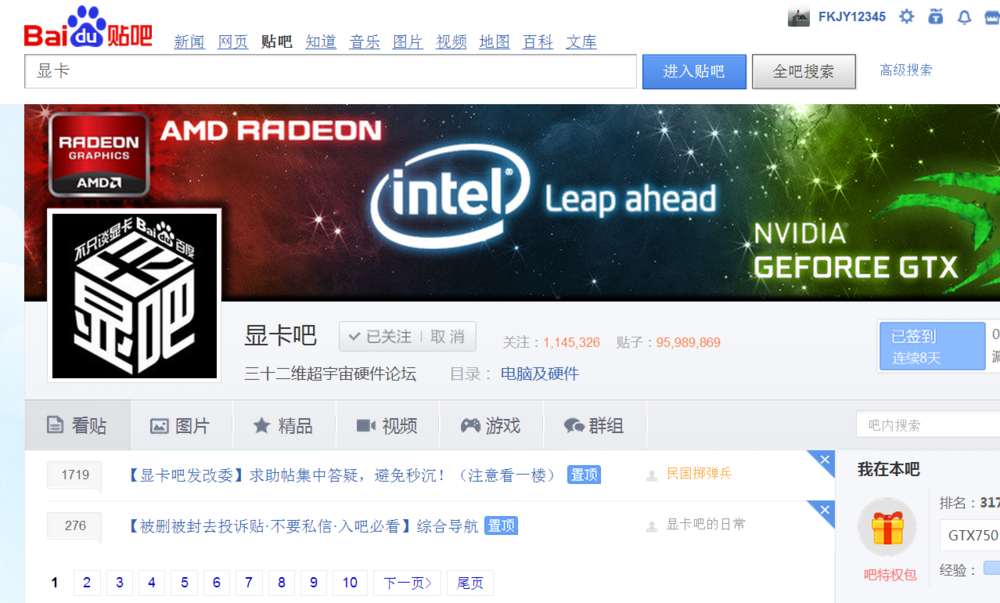Go to page 2

(x=87, y=583)
